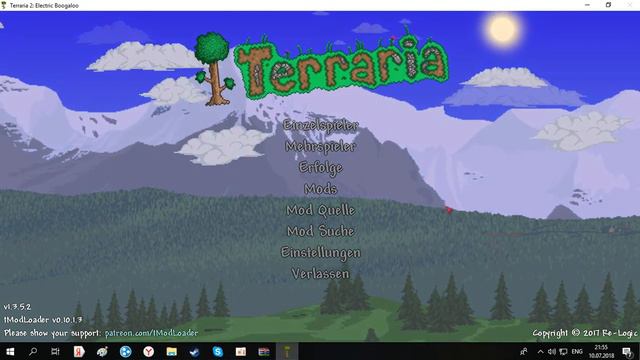Open the Mehrspieler menu
640x360 pixels.
[320, 147]
